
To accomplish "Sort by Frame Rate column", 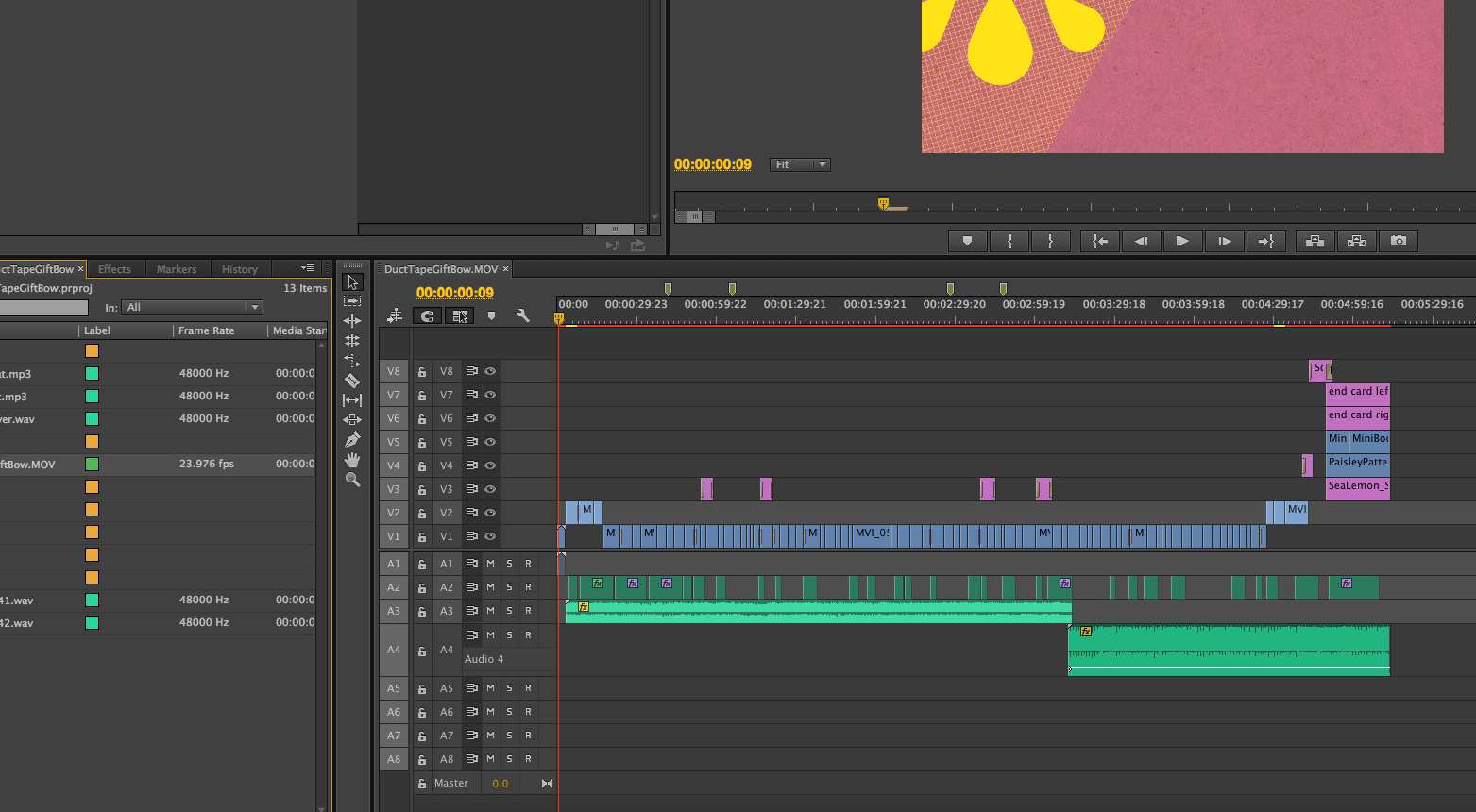I will click(207, 330).
